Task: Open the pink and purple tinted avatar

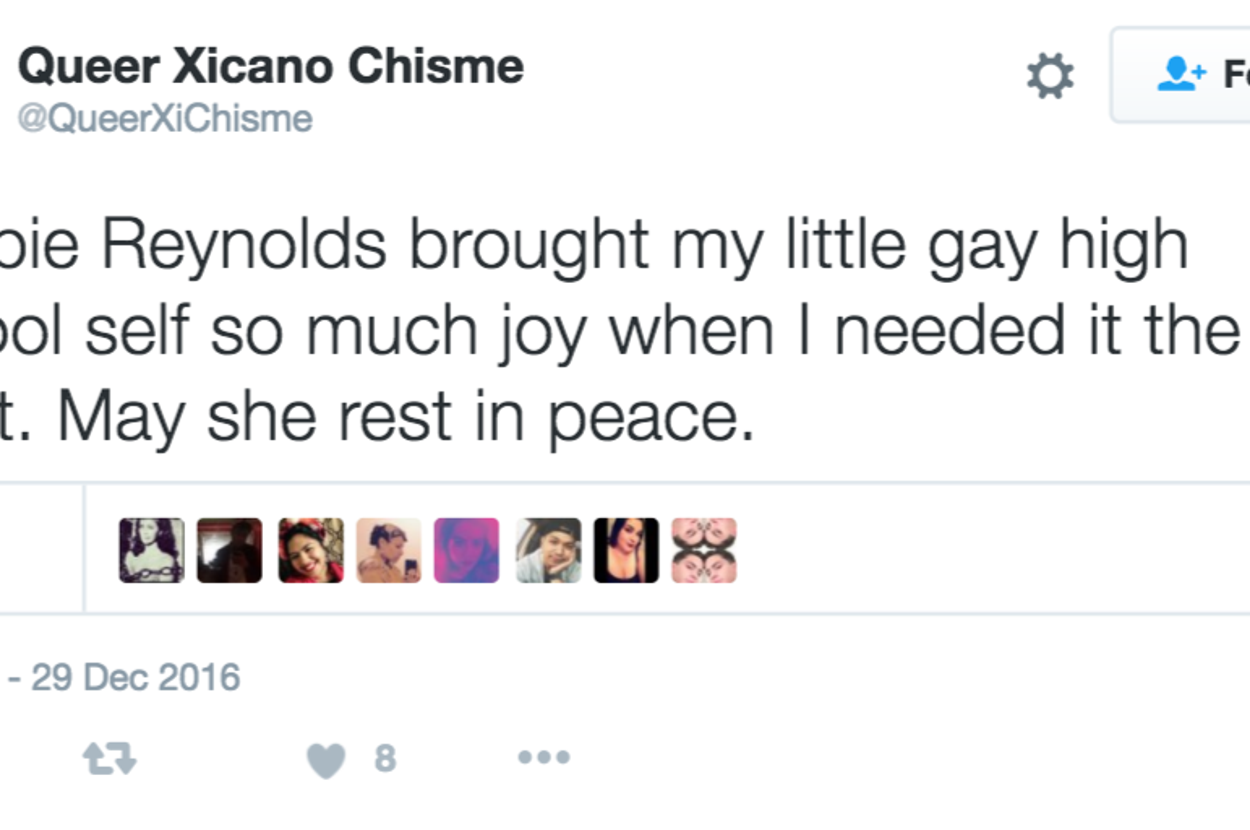Action: tap(466, 550)
